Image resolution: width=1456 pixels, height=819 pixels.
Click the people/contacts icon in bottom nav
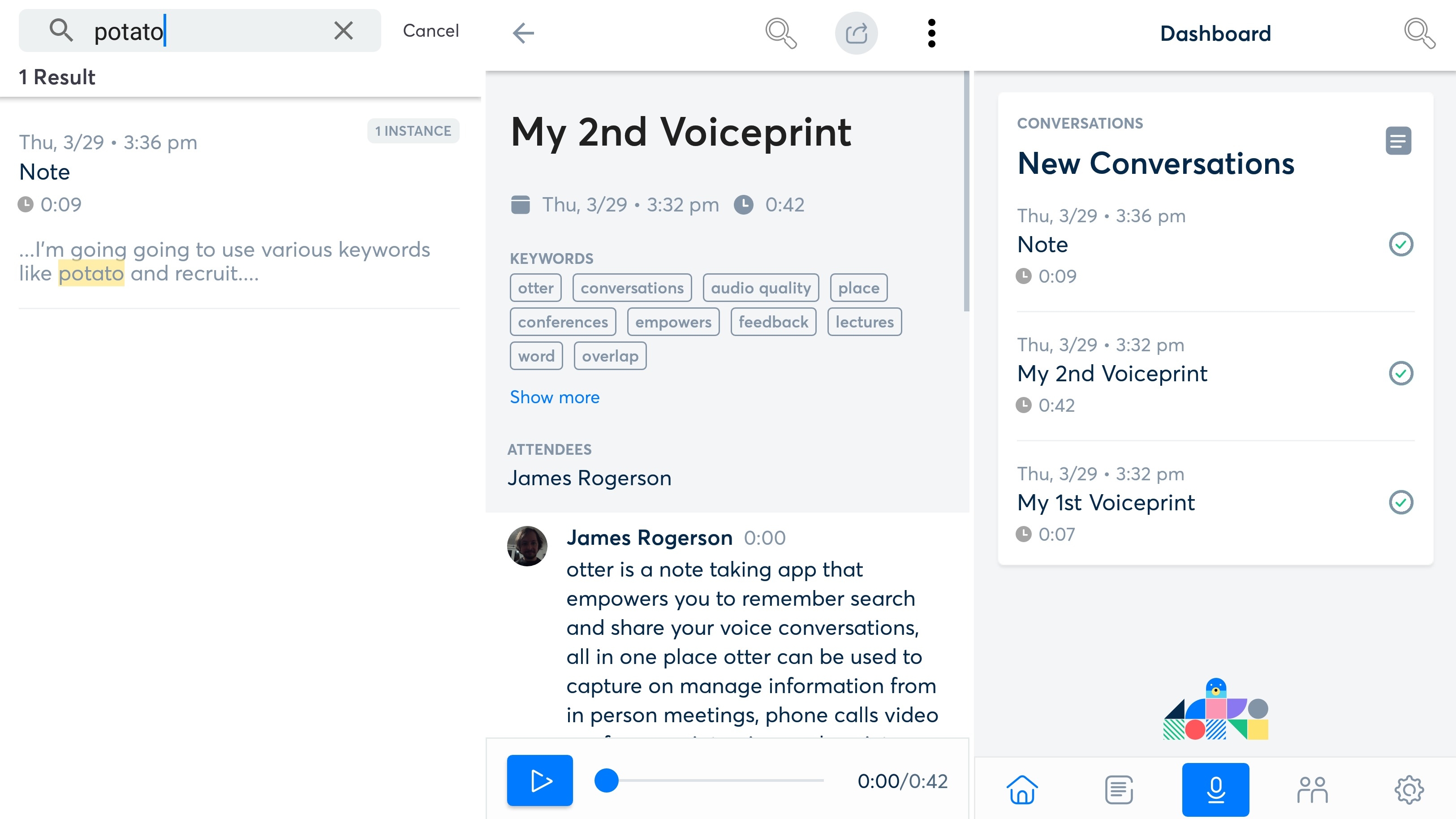pyautogui.click(x=1312, y=788)
